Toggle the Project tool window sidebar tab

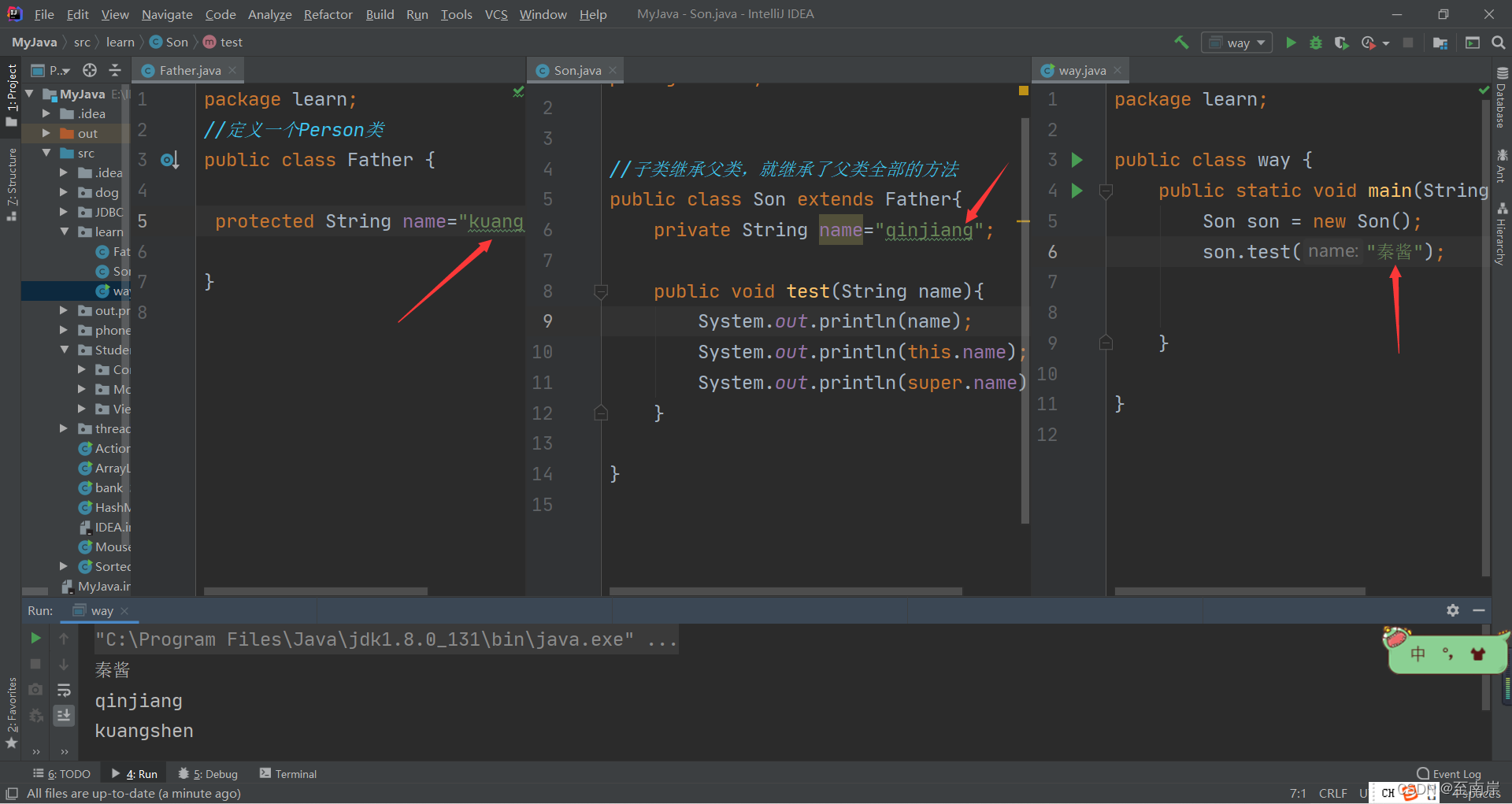(x=11, y=94)
